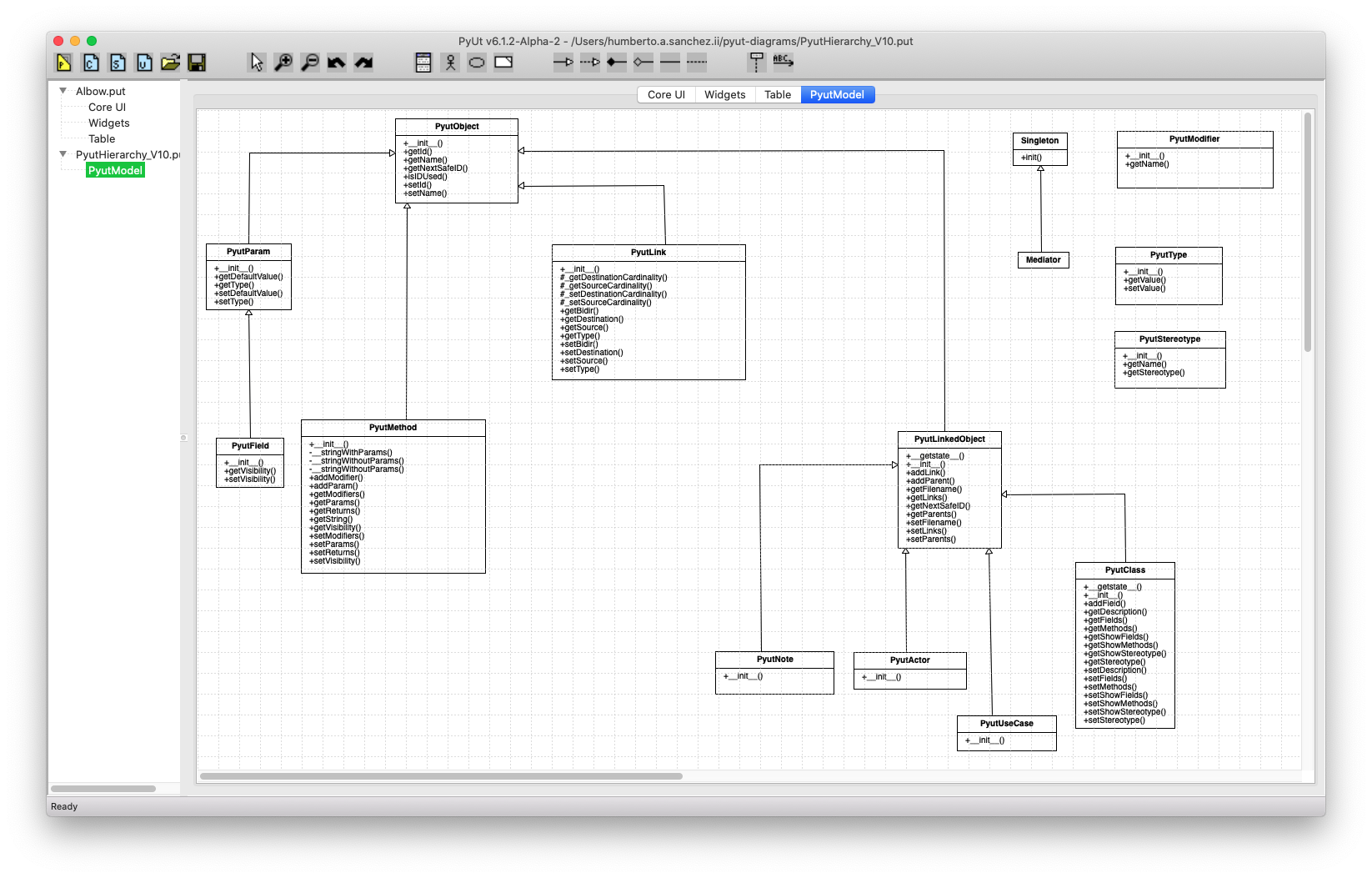Screen dimensions: 1372x878
Task: Select the arrow pointer tool
Action: 257,63
